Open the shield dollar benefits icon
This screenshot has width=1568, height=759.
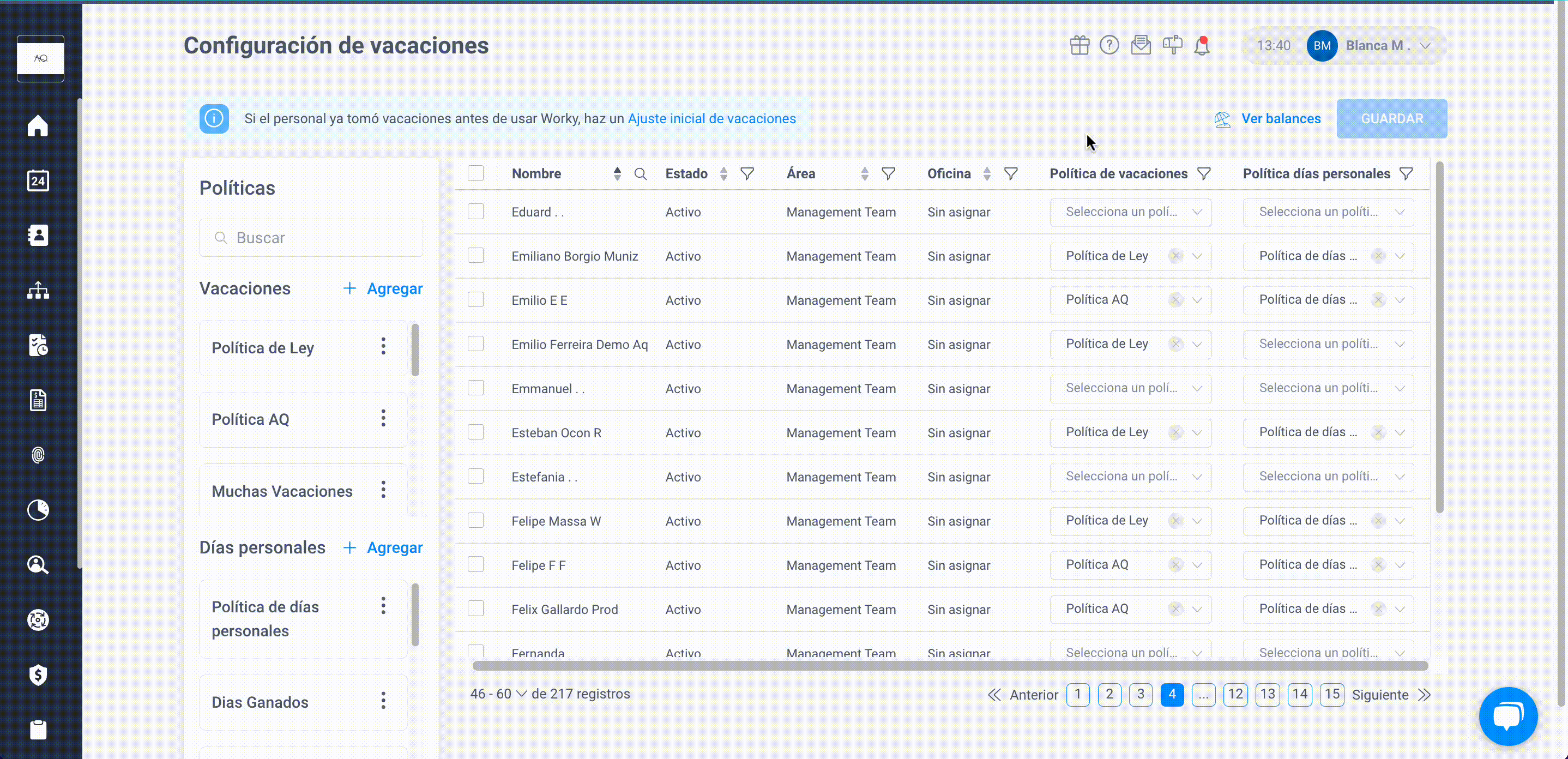[x=38, y=674]
